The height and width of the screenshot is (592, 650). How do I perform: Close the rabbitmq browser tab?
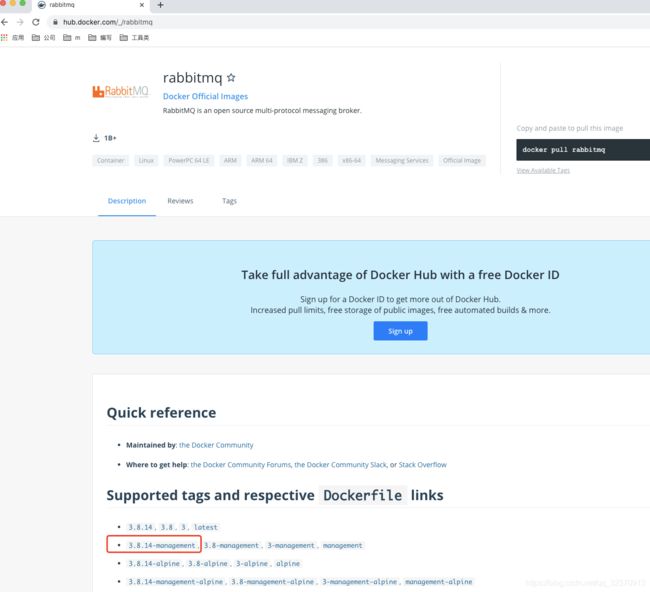[142, 5]
